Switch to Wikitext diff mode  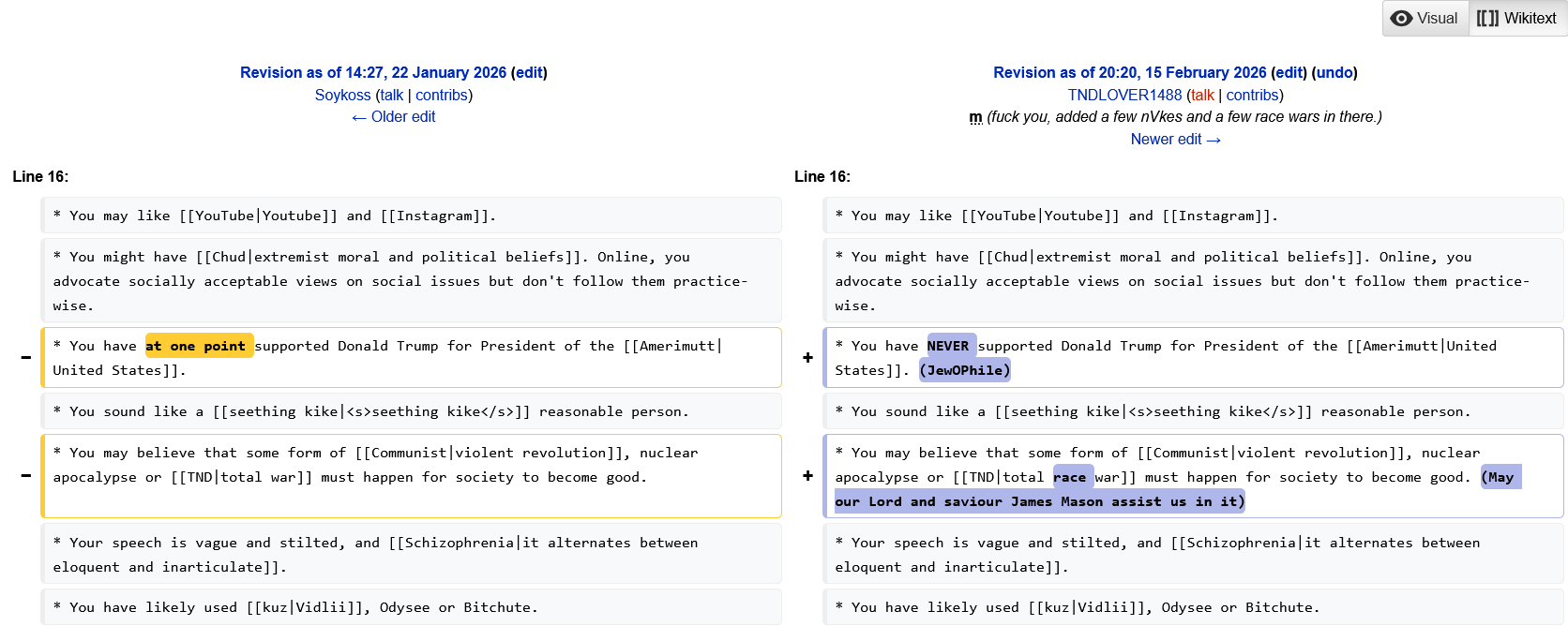tap(1517, 18)
